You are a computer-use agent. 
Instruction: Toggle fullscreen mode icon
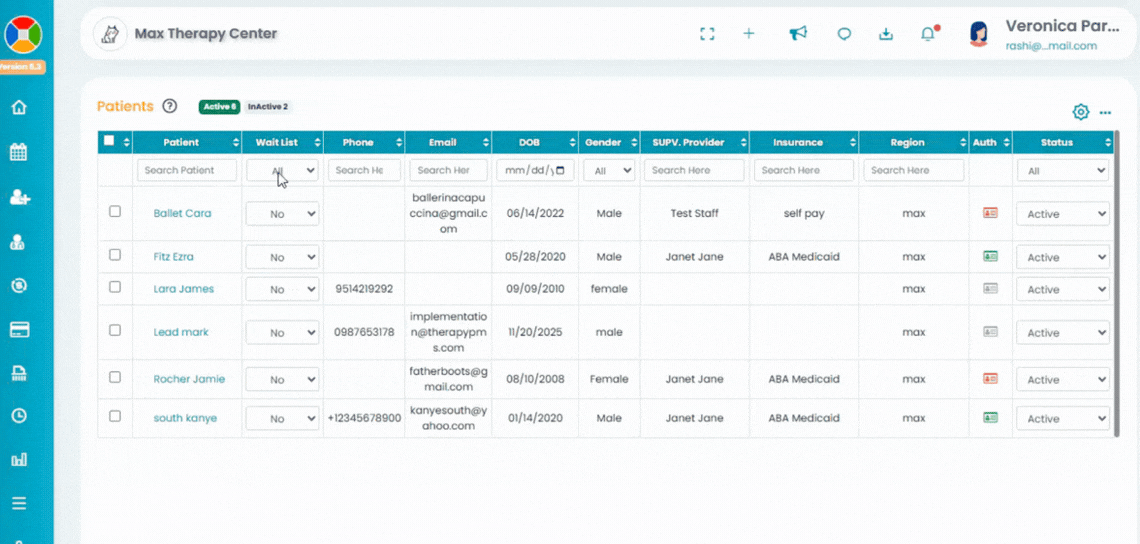coord(707,34)
